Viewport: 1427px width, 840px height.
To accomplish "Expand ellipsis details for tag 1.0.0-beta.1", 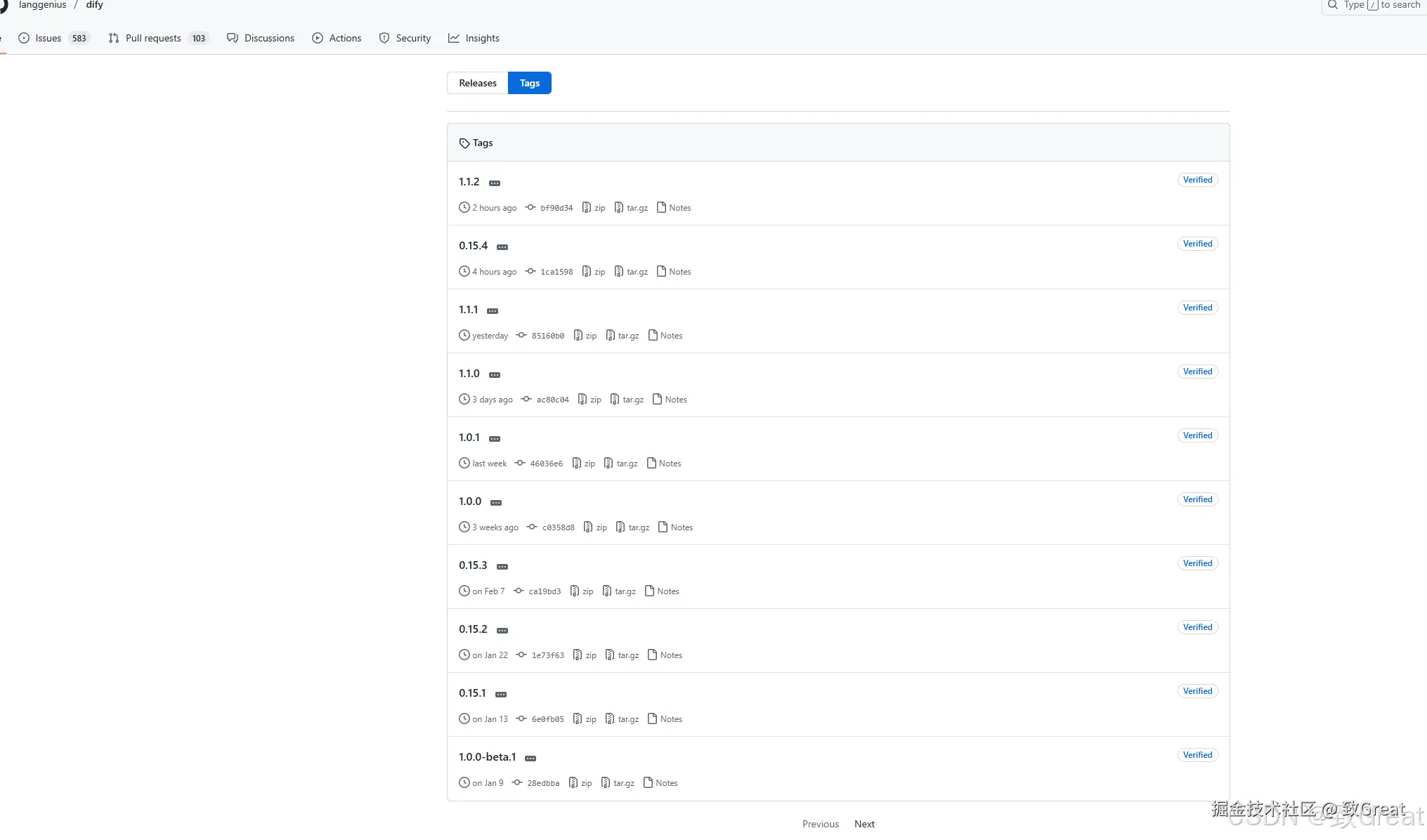I will 530,759.
